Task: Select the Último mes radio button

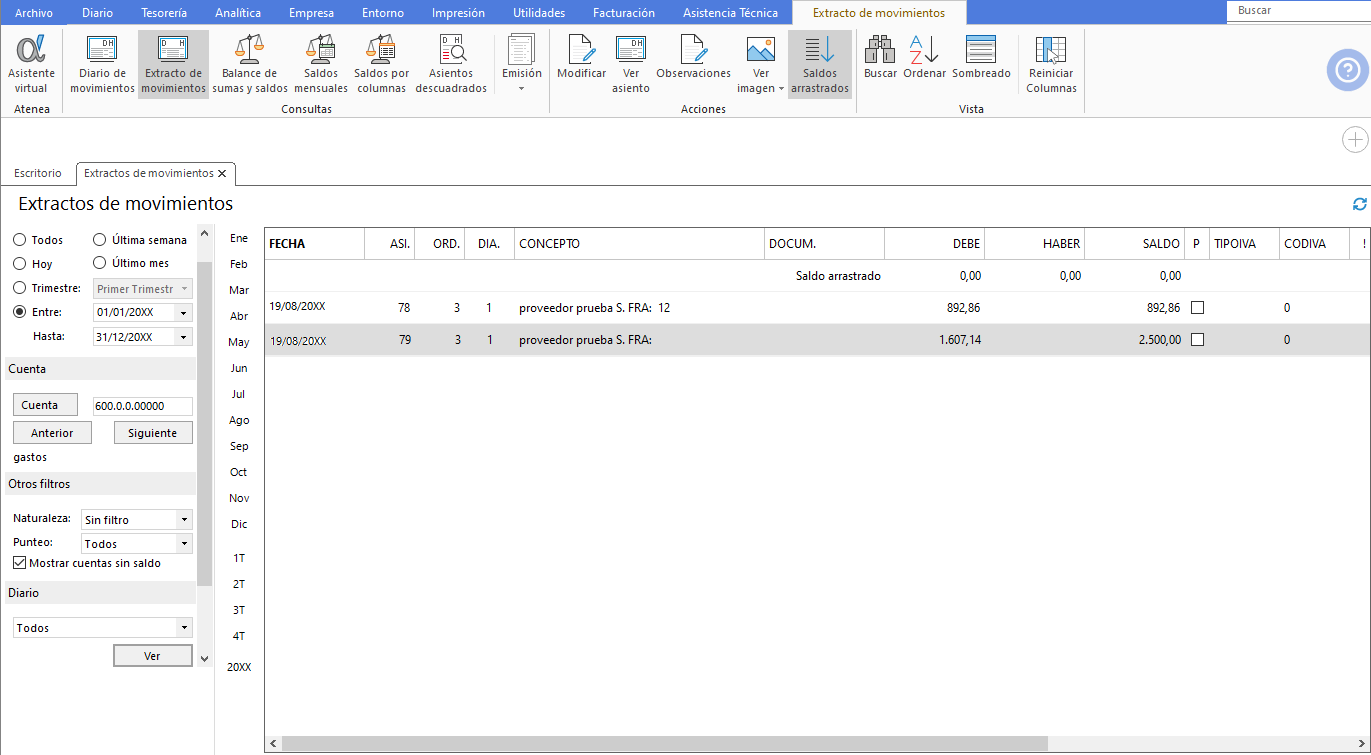Action: click(x=100, y=263)
